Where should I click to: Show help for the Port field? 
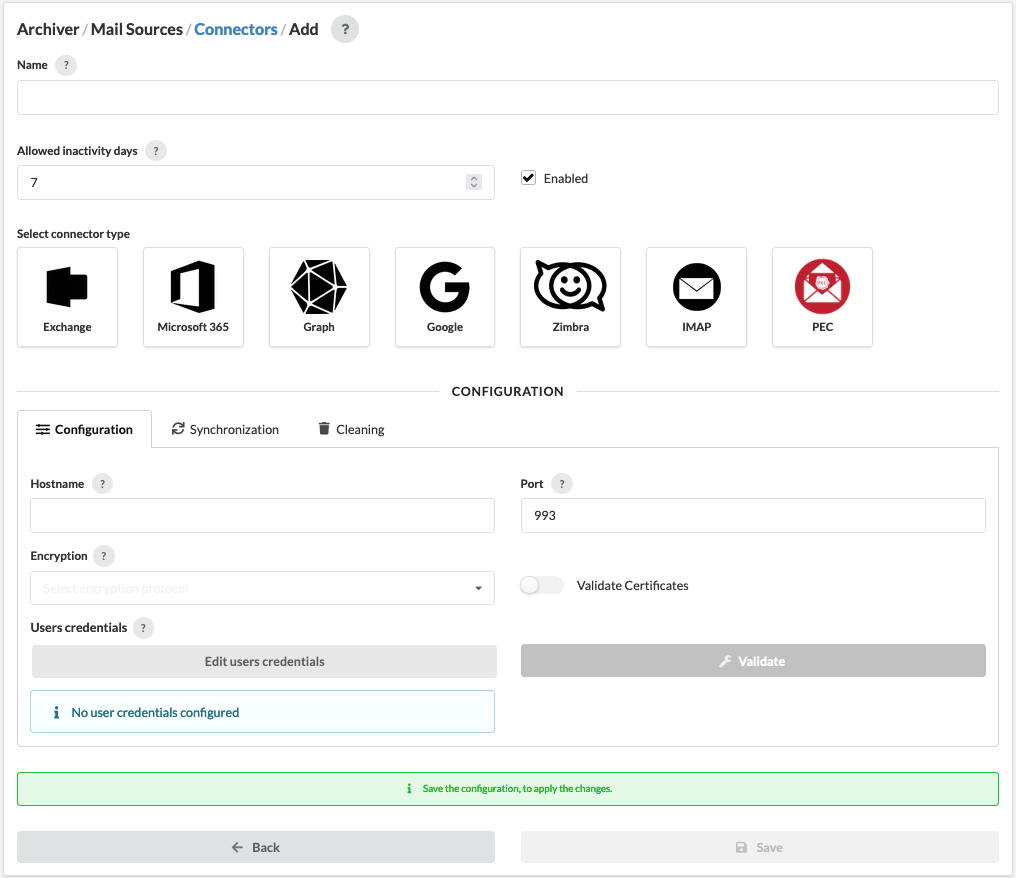point(562,483)
